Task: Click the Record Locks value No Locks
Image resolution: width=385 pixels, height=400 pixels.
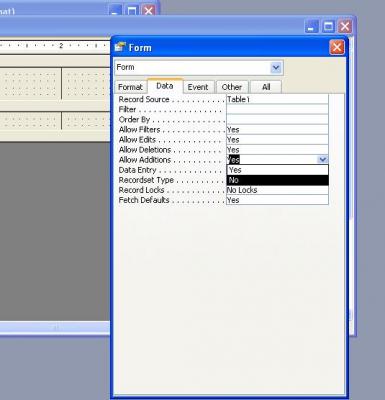Action: [x=277, y=190]
